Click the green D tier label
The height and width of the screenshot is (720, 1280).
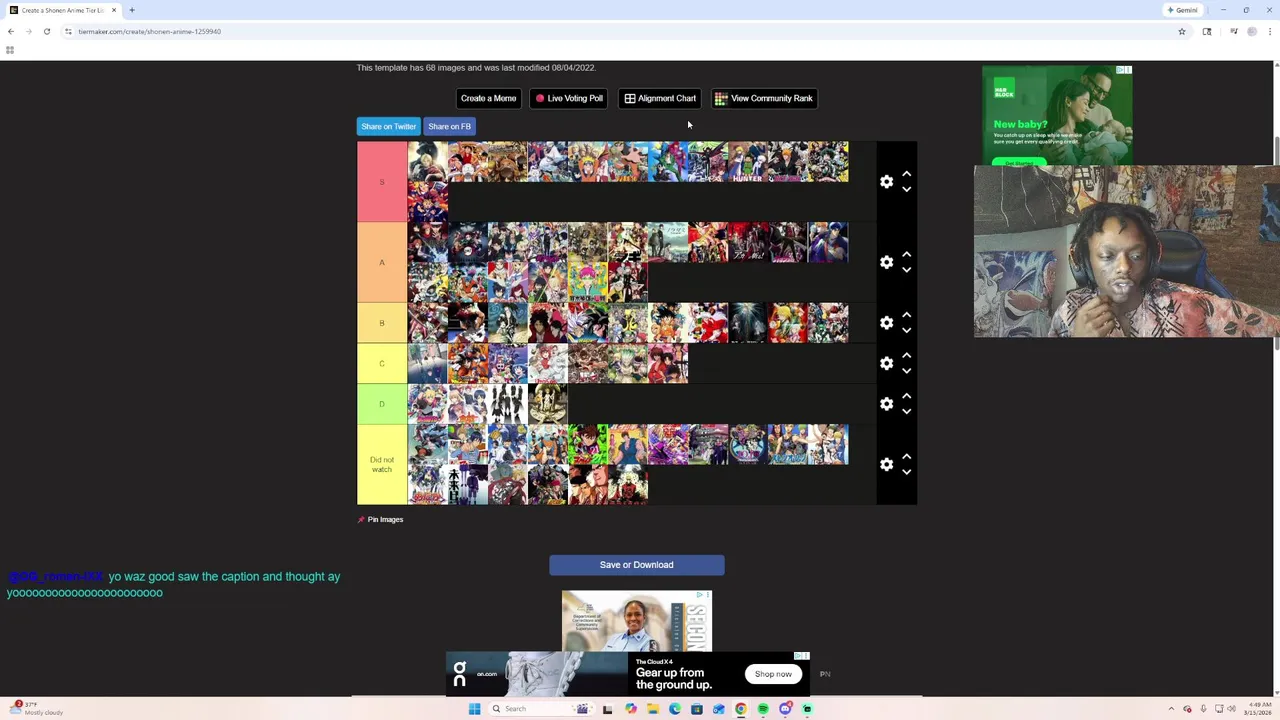tap(382, 404)
